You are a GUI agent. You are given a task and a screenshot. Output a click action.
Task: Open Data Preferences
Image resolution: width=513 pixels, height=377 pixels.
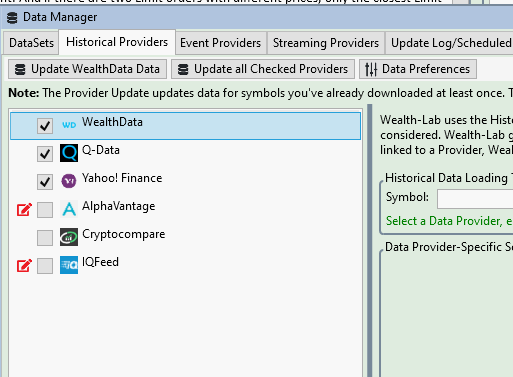[418, 69]
